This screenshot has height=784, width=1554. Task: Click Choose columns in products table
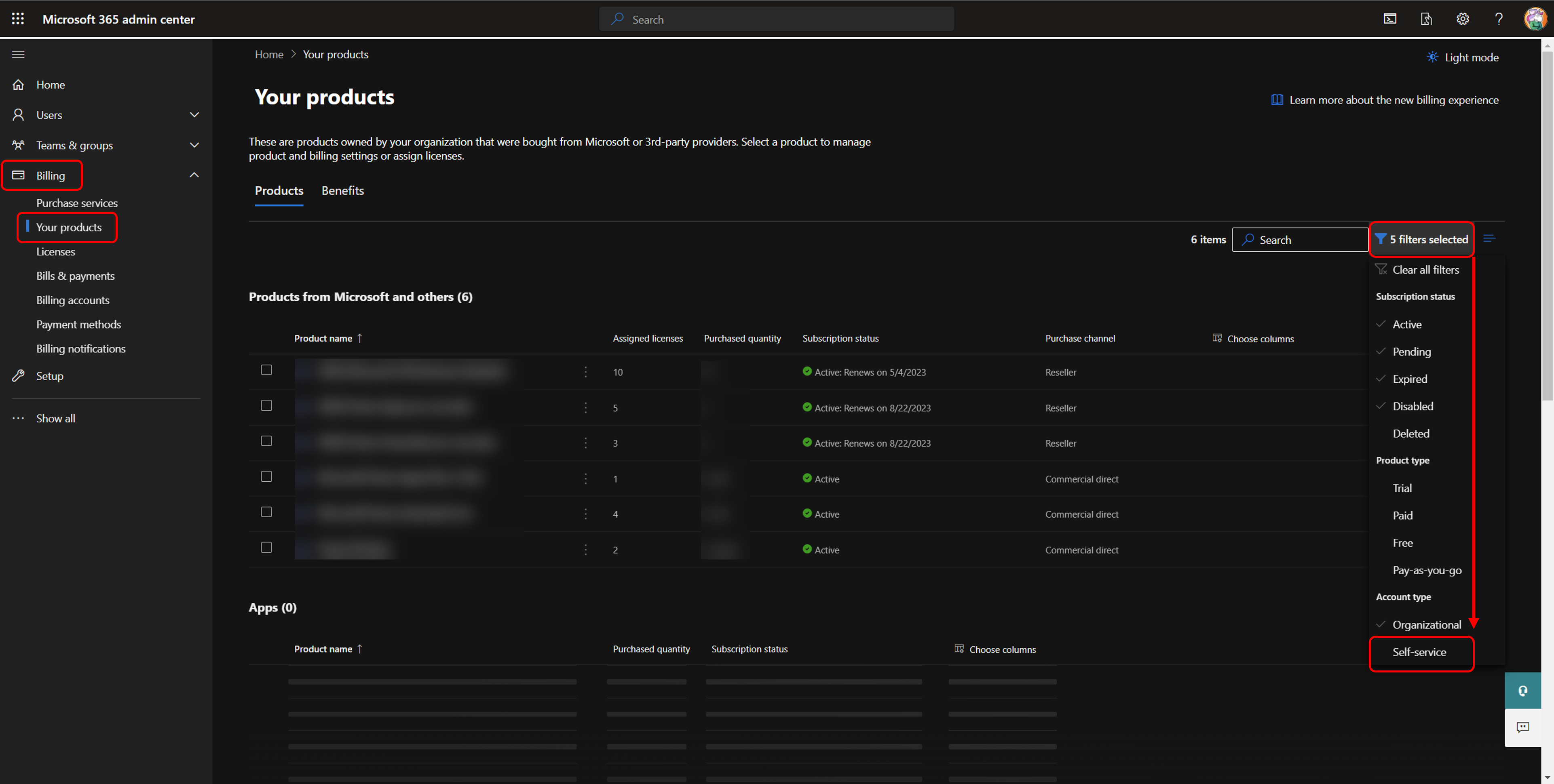coord(1253,338)
